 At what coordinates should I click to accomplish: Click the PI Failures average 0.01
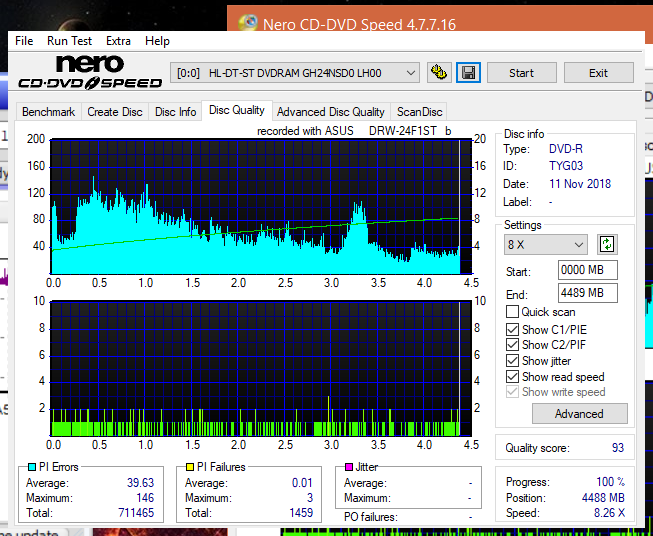coord(302,483)
